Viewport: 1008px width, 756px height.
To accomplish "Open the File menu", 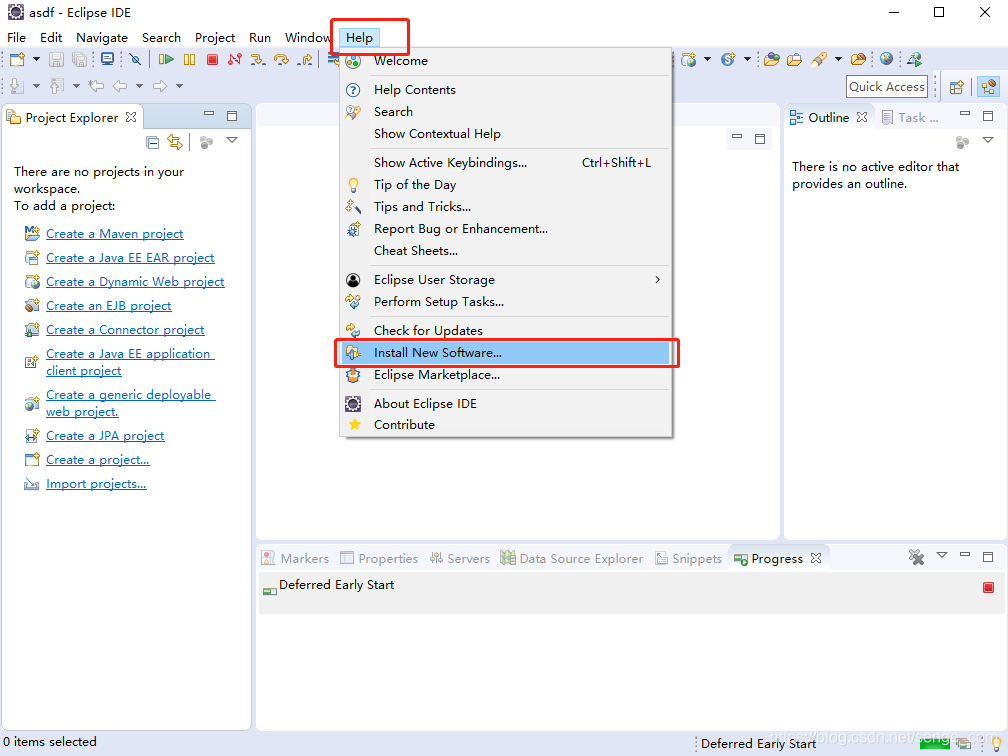I will [16, 38].
